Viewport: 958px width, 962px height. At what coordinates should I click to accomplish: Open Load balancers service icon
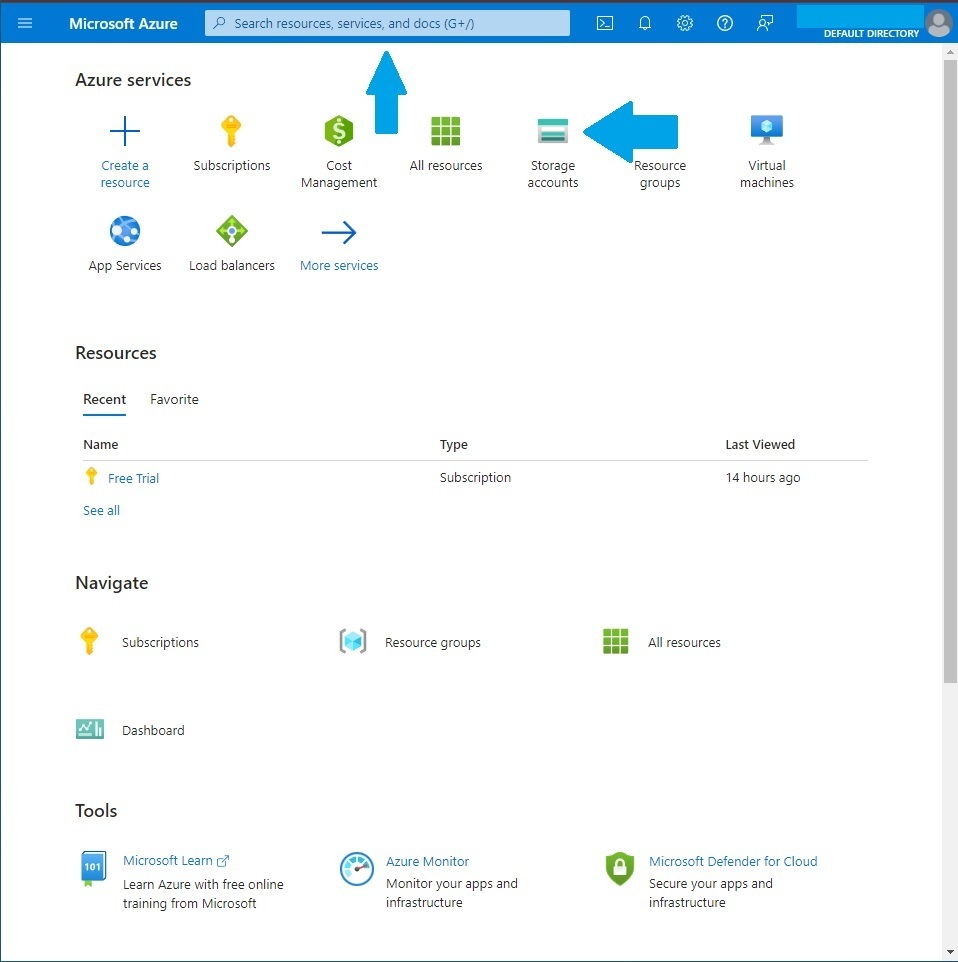point(231,231)
